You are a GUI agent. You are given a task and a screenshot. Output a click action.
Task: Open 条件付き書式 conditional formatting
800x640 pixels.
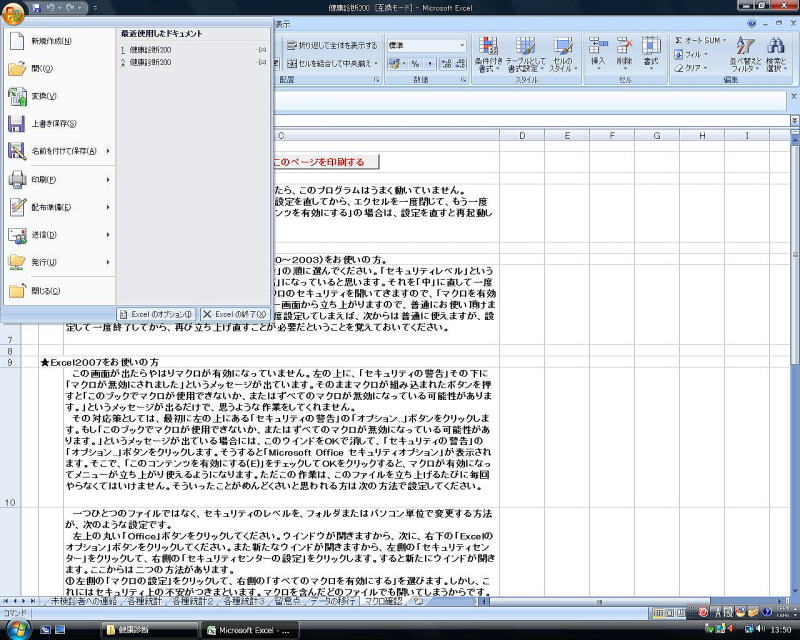pyautogui.click(x=489, y=55)
